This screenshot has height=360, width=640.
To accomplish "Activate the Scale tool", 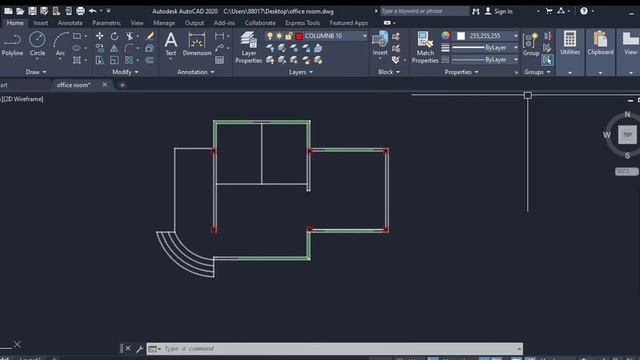I will coord(114,60).
